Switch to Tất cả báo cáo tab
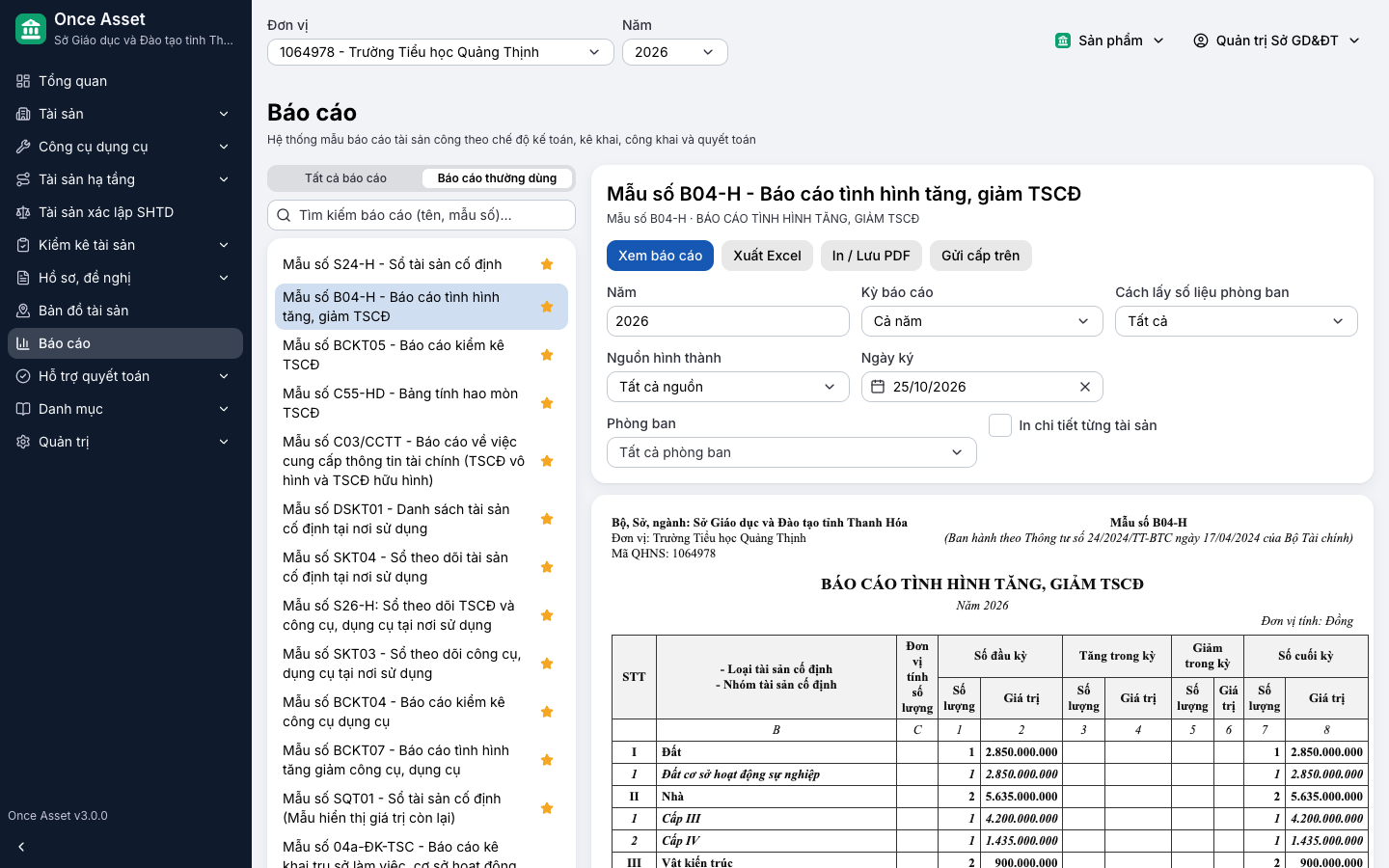The image size is (1389, 868). 345,178
